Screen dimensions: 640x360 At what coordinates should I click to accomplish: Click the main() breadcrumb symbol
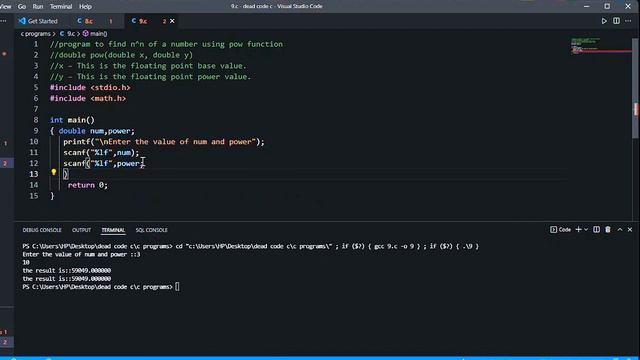(x=95, y=34)
